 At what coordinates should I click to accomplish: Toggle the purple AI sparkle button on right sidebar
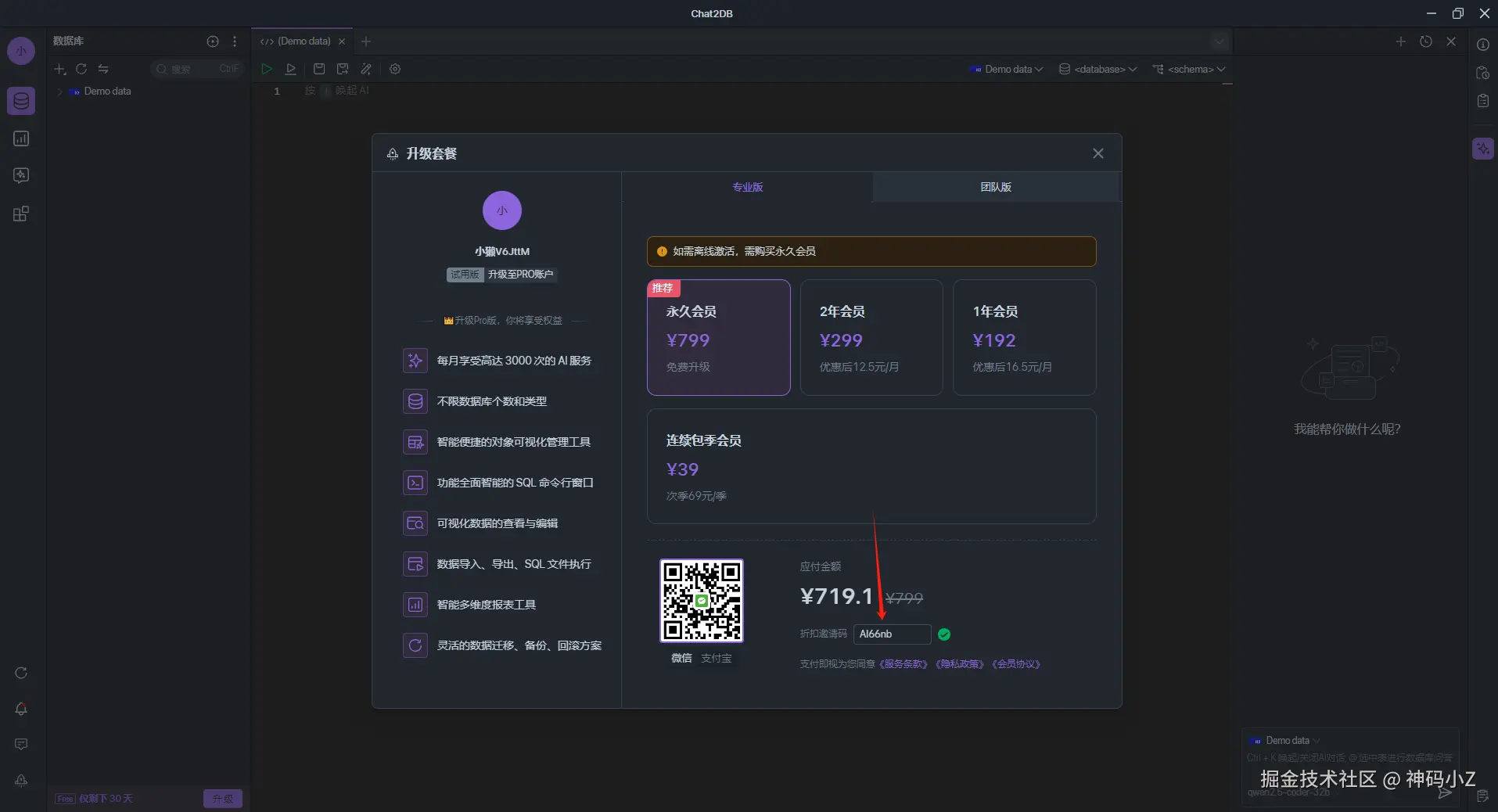1483,149
